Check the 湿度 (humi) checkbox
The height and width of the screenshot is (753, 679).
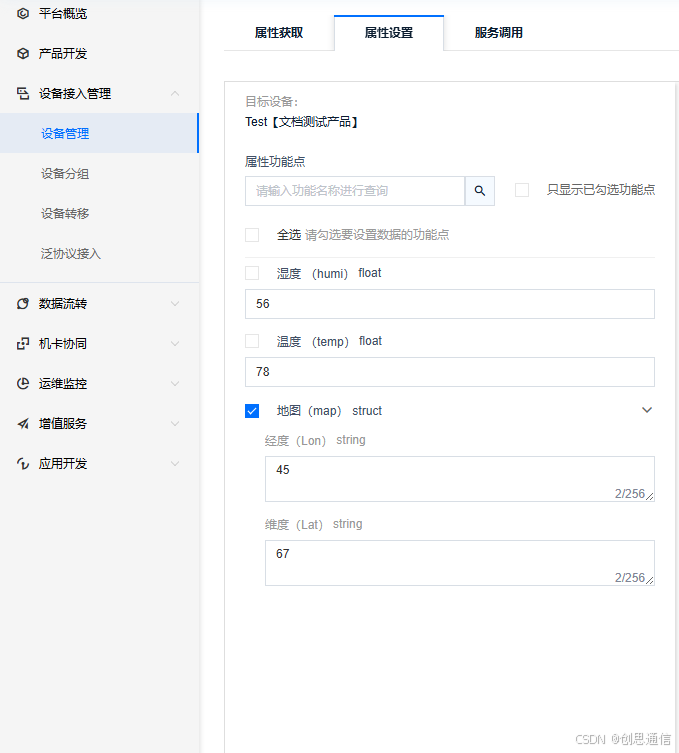(252, 273)
